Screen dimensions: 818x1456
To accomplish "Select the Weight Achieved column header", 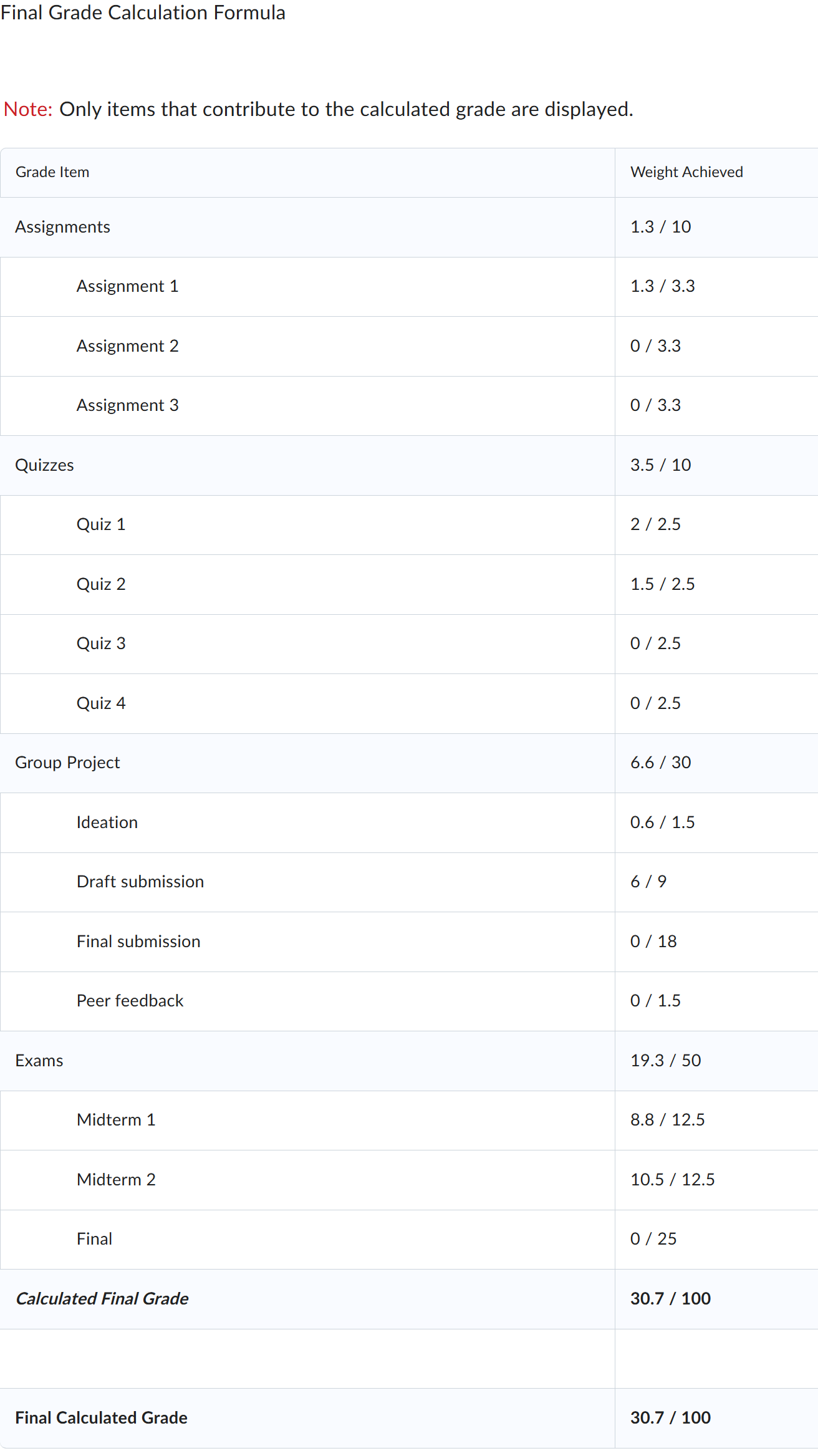I will 686,172.
